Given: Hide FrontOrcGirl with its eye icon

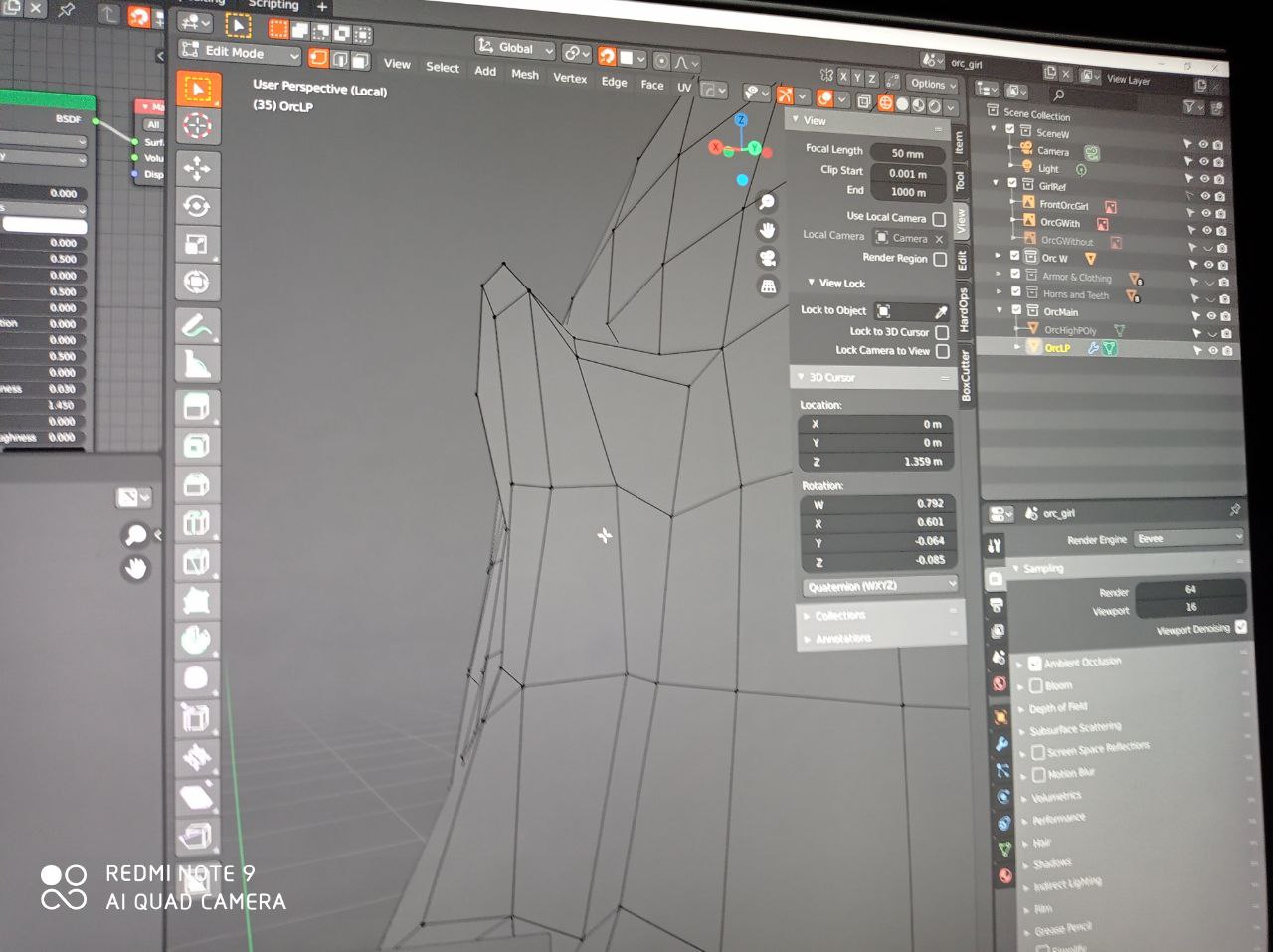Looking at the screenshot, I should [1205, 213].
